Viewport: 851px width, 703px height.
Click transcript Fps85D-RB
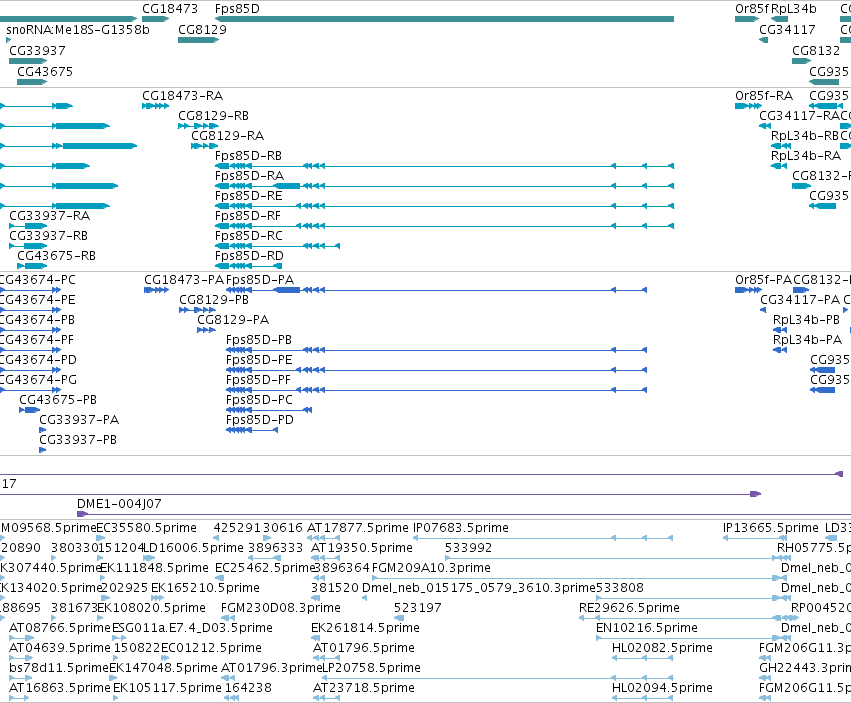(249, 156)
